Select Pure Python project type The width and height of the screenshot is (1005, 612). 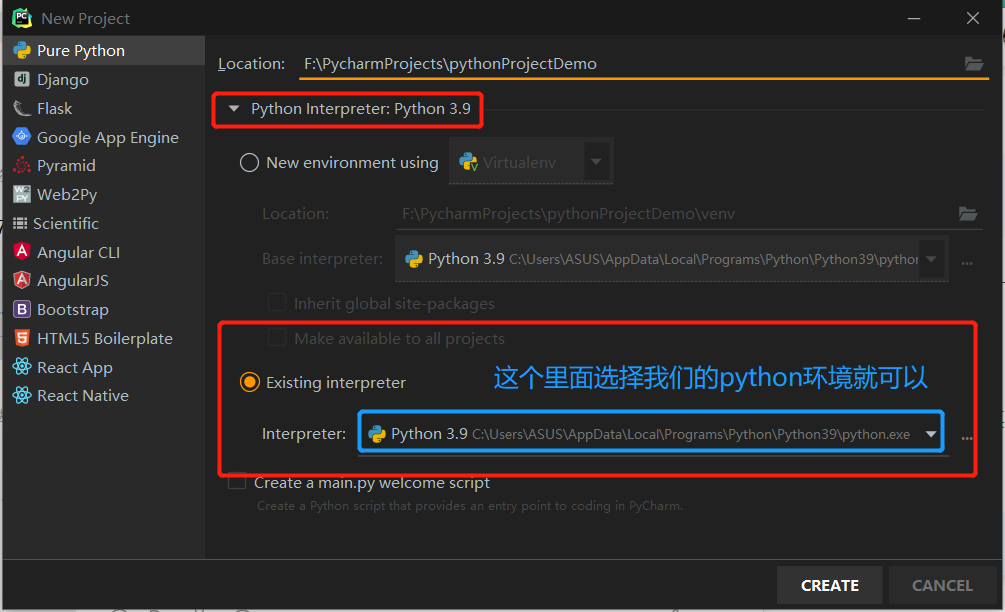pos(104,51)
